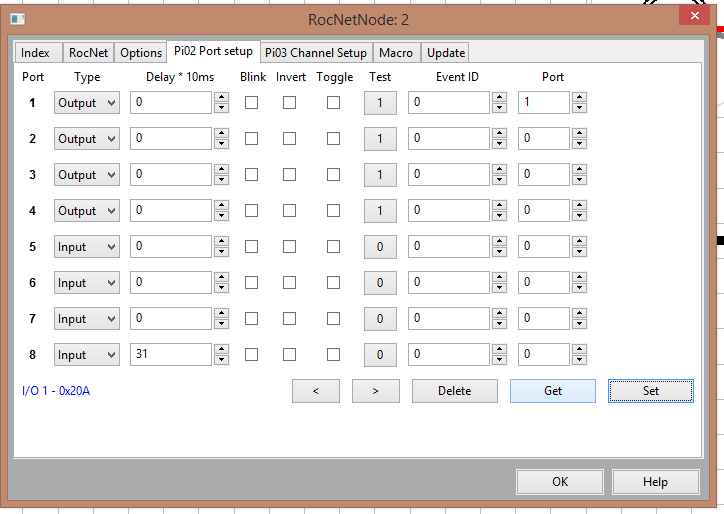
Task: Switch to the Pi03 Channel Setup tab
Action: coord(316,53)
